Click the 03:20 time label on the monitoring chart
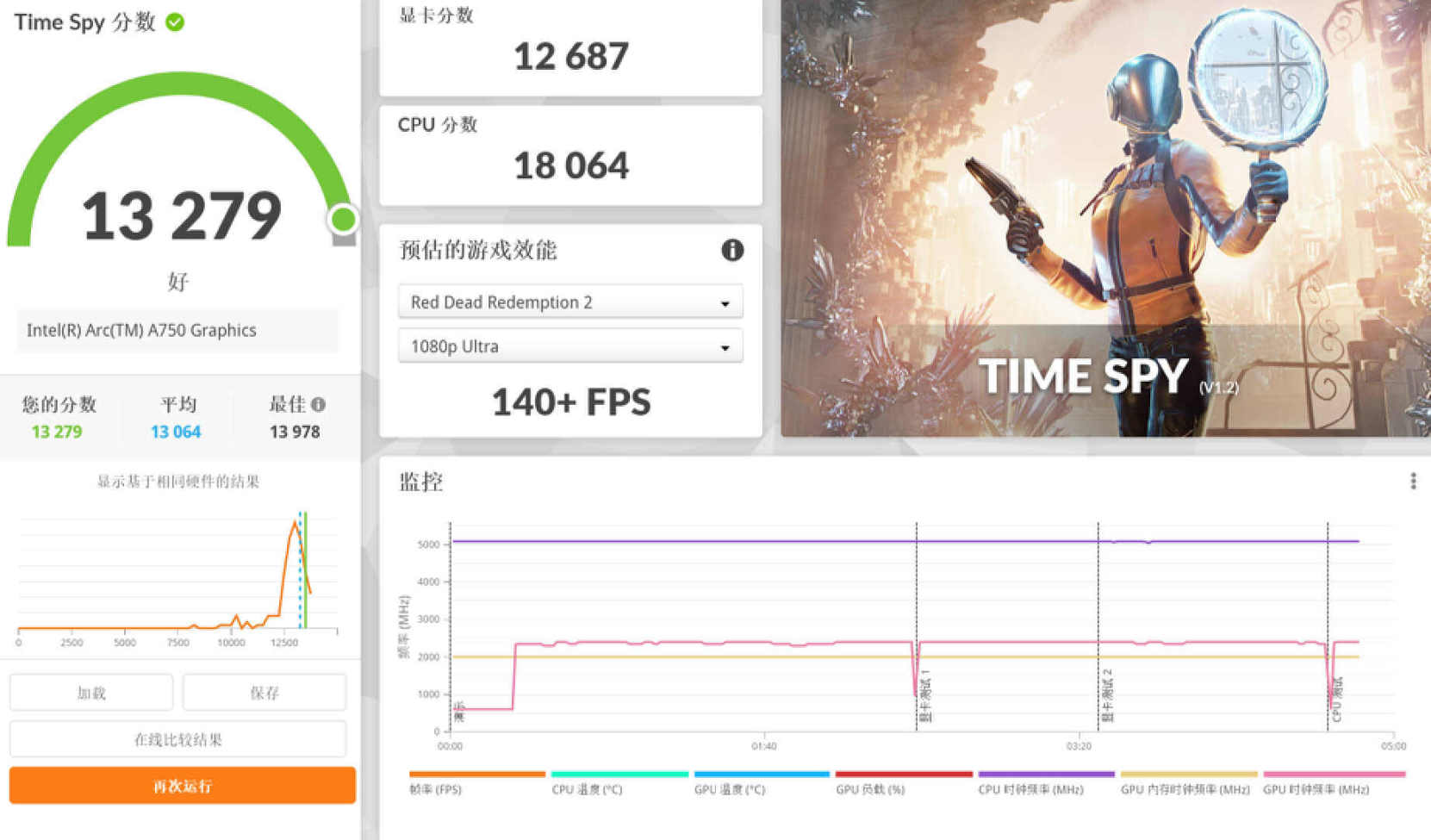This screenshot has height=840, width=1431. (1079, 746)
